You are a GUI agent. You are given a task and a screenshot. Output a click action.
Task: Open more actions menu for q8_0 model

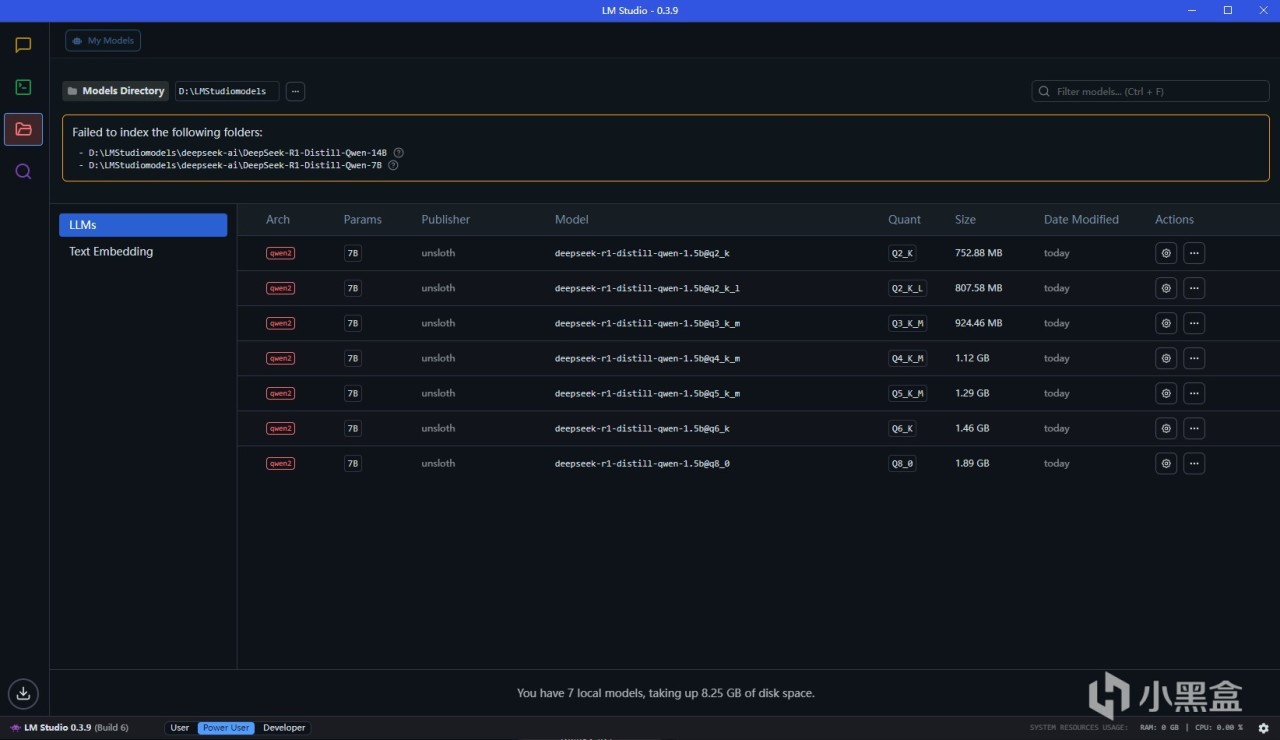(1194, 463)
